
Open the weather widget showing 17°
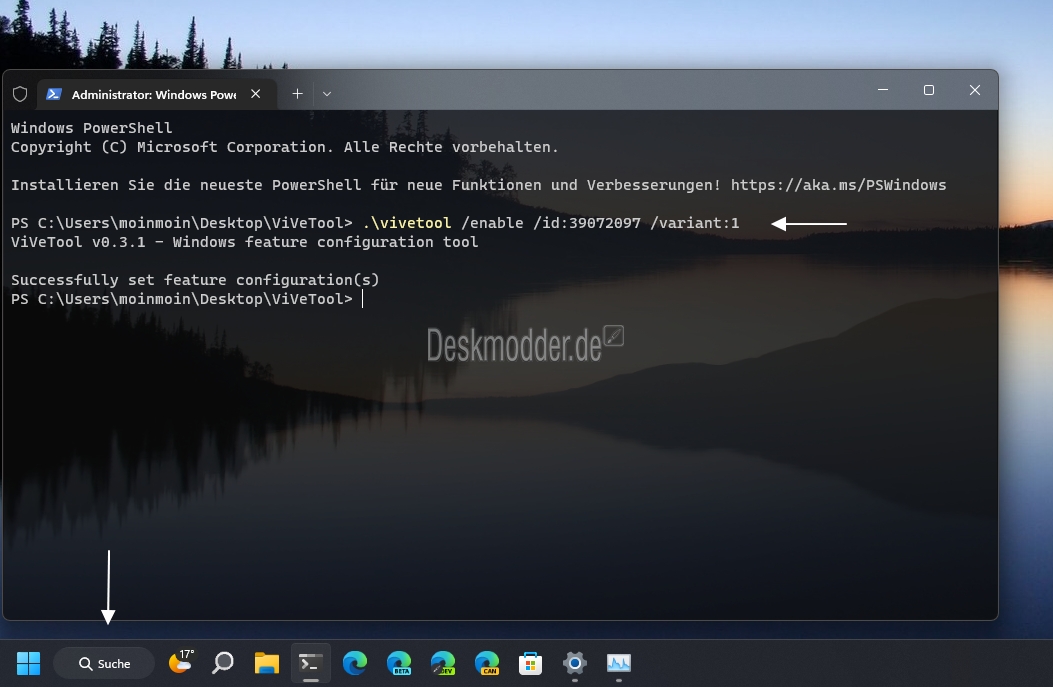point(180,663)
